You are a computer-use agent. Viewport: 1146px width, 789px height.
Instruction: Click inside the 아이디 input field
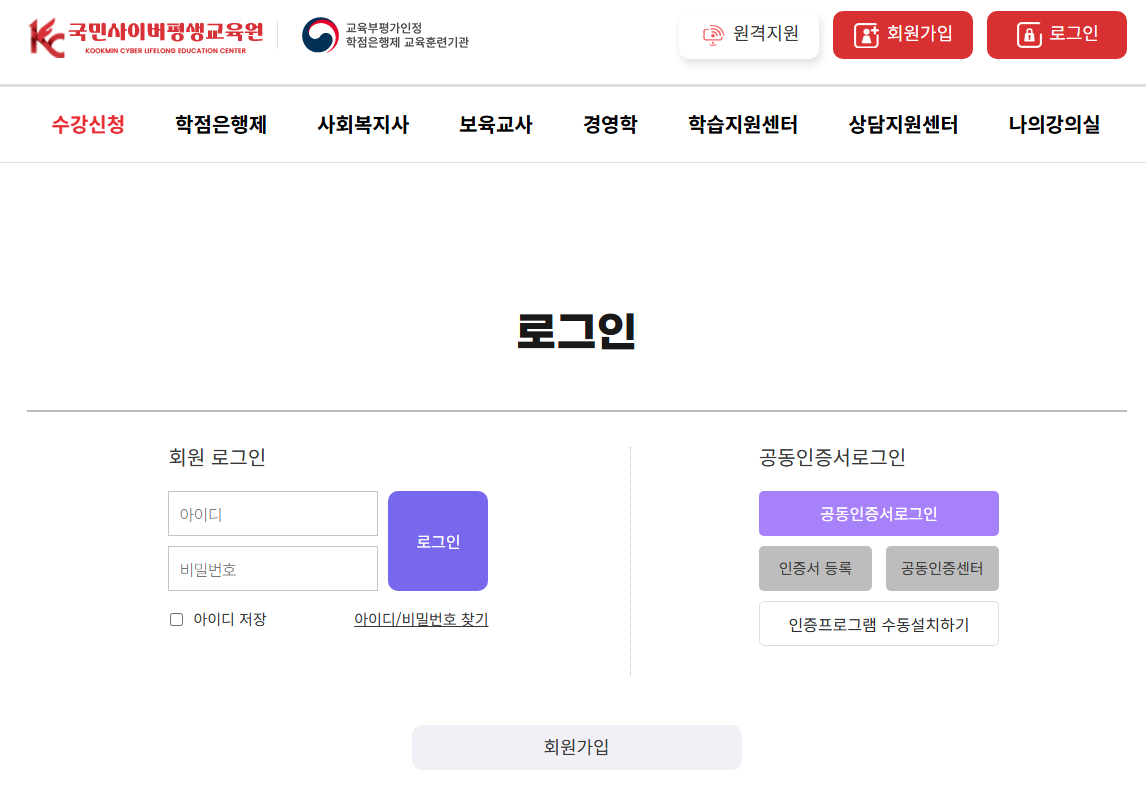coord(272,513)
